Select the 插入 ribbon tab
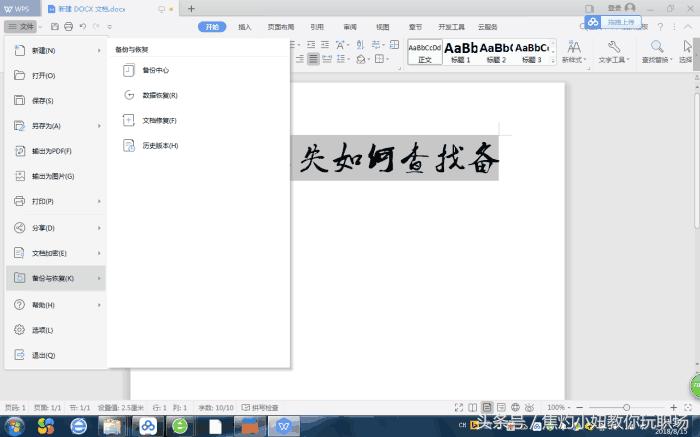The width and height of the screenshot is (700, 437). (245, 27)
